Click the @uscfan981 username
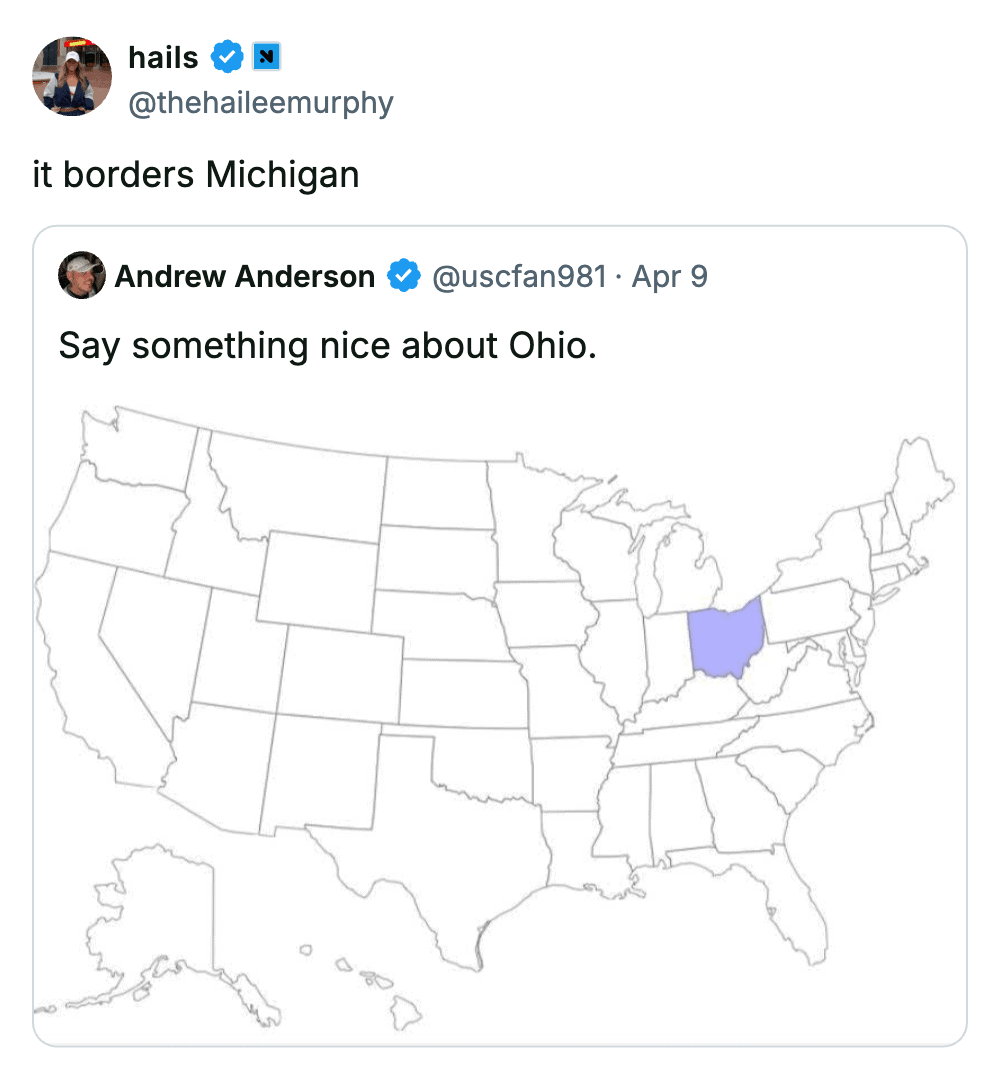Viewport: 1000px width, 1078px height. [x=519, y=276]
